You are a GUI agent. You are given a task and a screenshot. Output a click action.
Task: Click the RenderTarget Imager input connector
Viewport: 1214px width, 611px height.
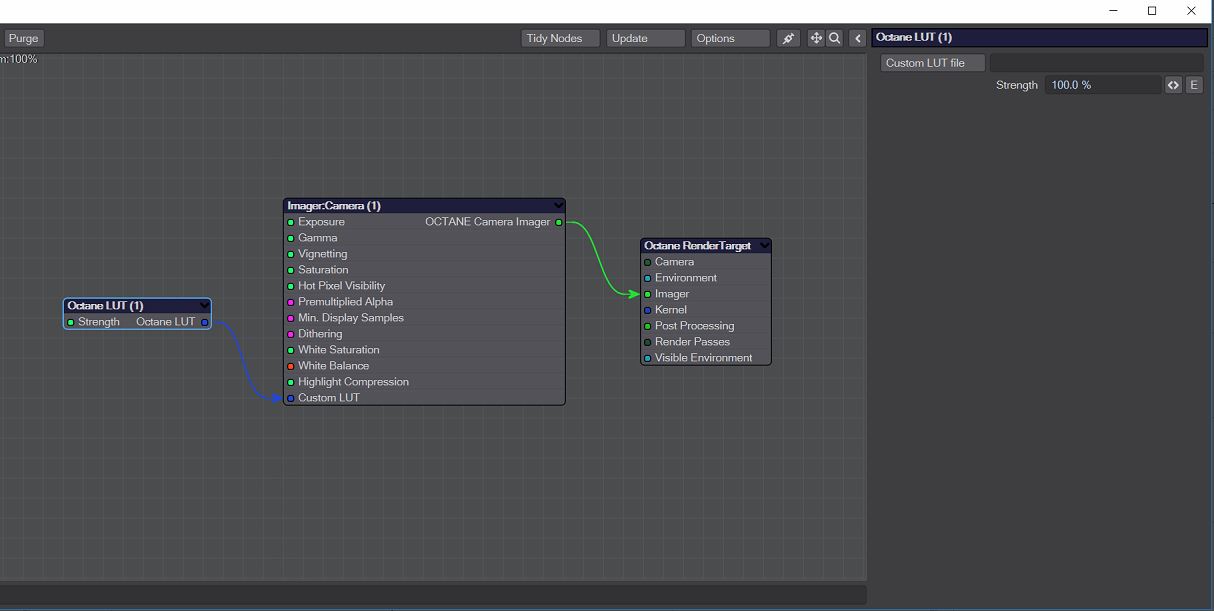pos(648,294)
